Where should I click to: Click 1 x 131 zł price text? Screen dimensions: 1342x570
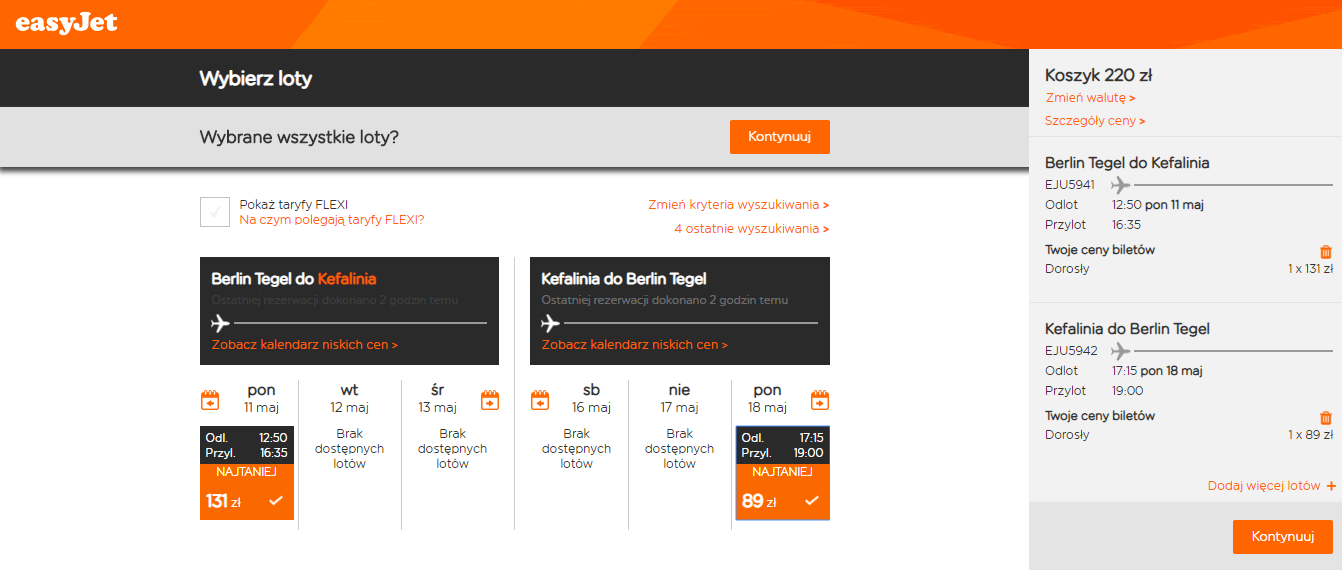pos(1310,269)
